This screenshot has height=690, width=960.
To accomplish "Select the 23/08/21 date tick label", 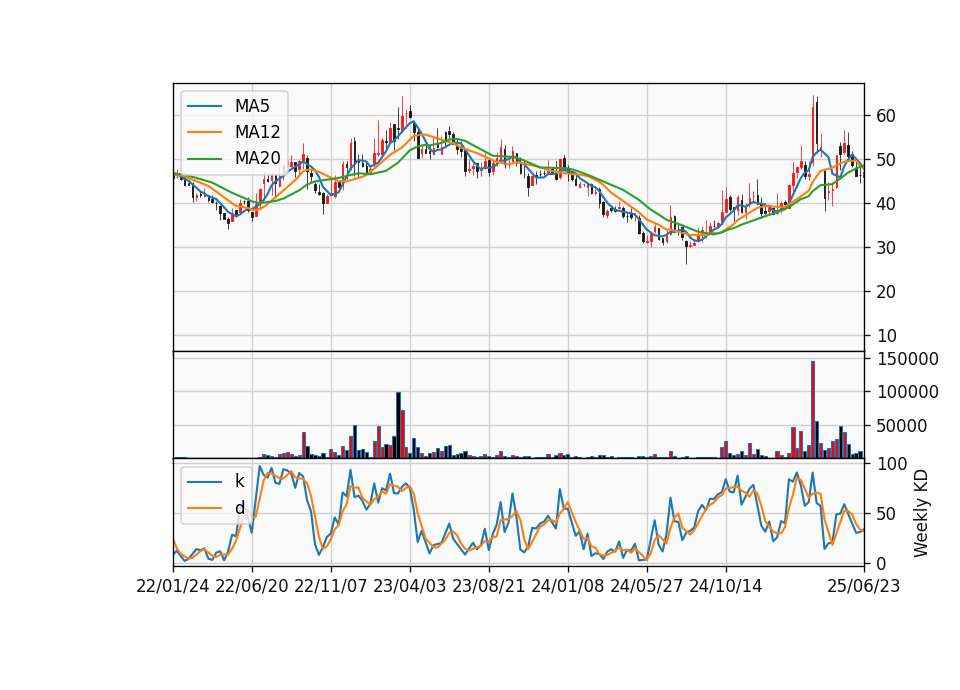I will coord(489,586).
